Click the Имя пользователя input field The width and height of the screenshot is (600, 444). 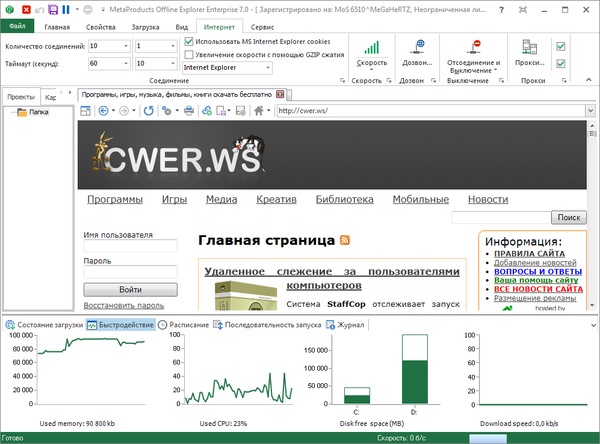click(x=130, y=247)
